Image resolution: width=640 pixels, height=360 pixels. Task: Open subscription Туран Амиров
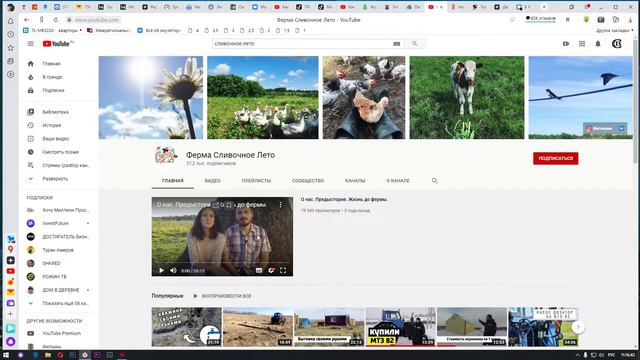tap(58, 250)
